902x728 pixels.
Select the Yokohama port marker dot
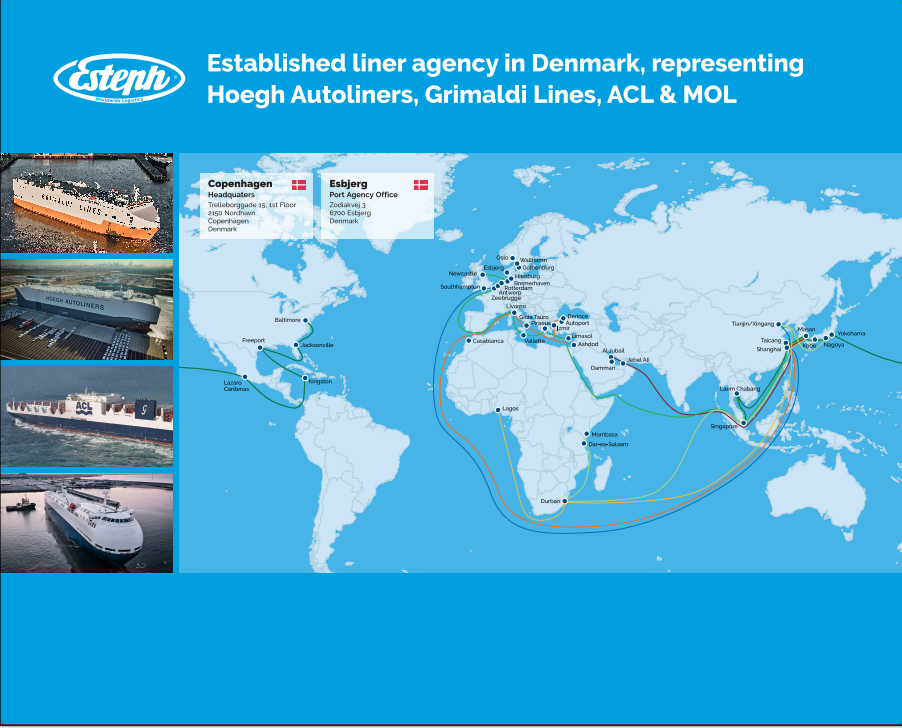click(832, 335)
